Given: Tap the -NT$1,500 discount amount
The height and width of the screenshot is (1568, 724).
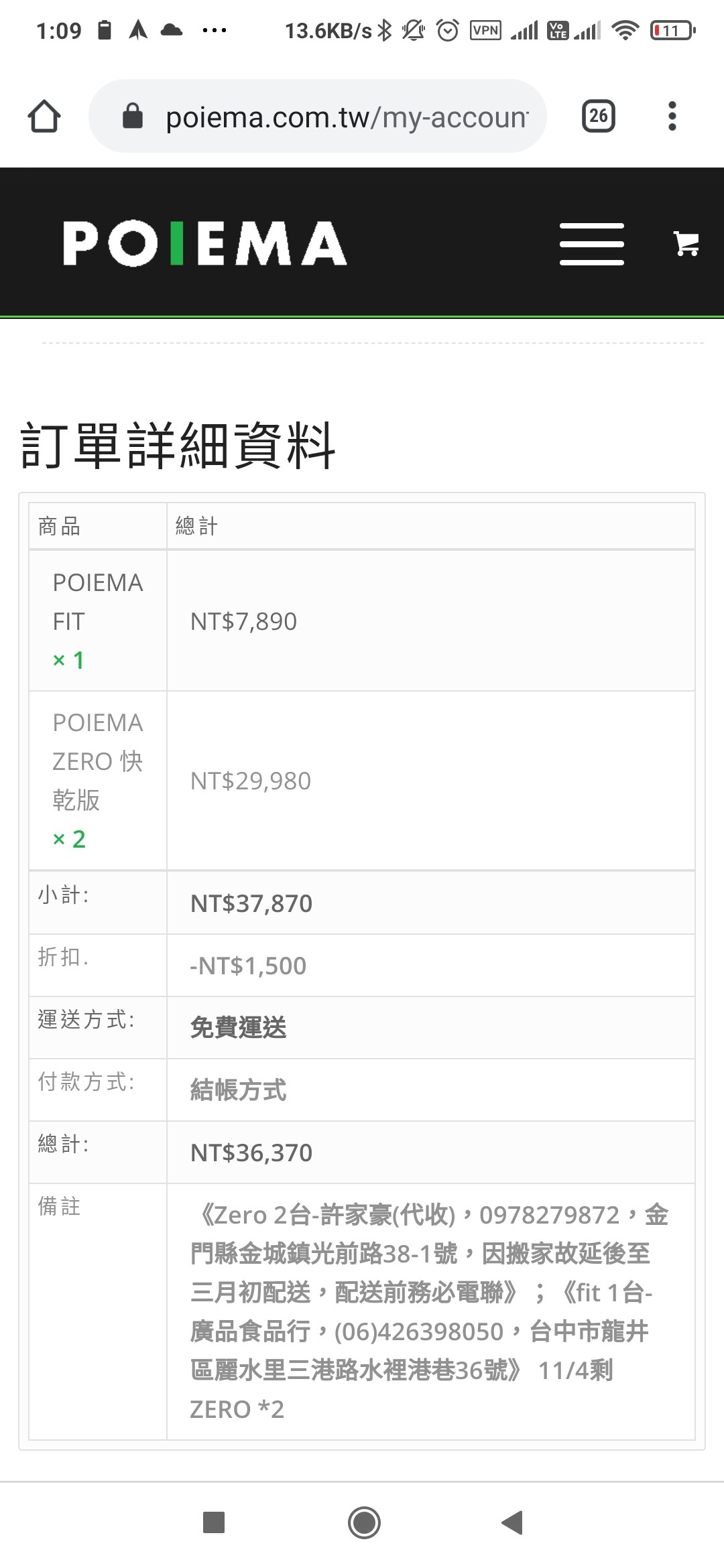Looking at the screenshot, I should 248,966.
